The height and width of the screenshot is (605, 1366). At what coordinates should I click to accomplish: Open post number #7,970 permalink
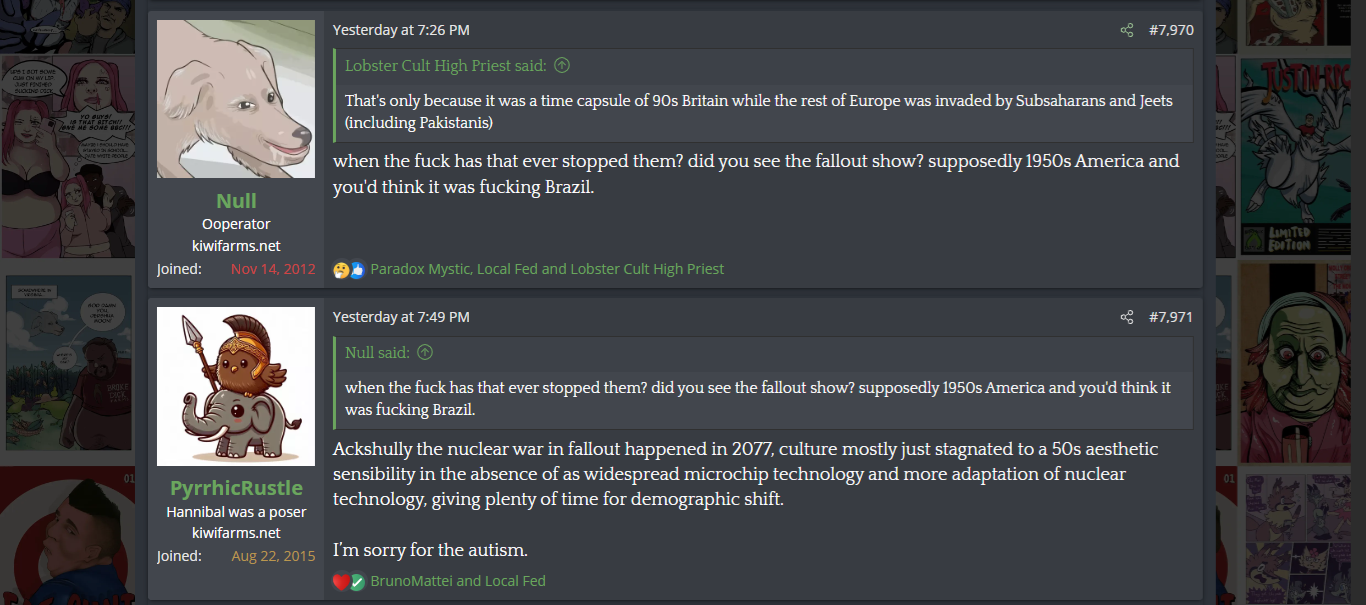click(1171, 30)
